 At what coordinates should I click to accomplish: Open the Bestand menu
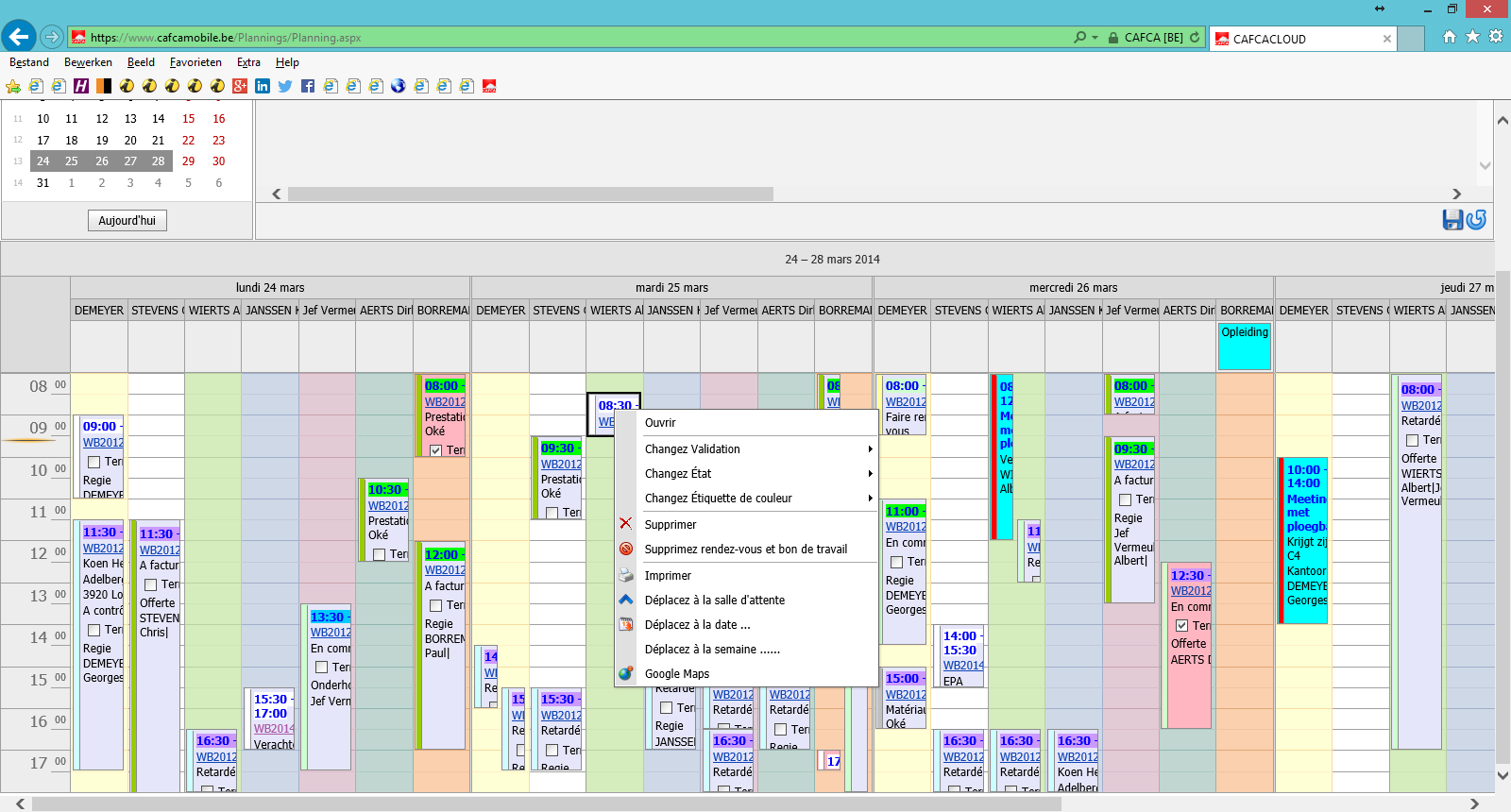[x=29, y=62]
